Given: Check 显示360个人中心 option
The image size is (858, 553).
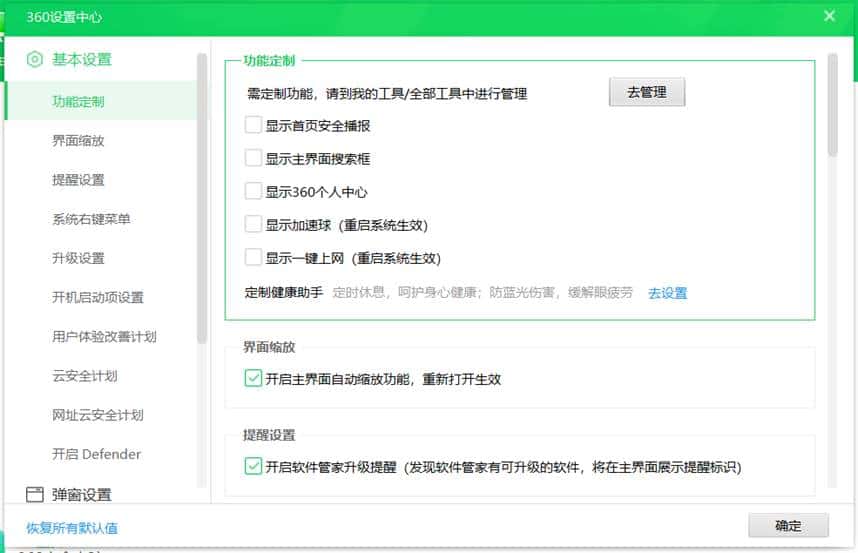Looking at the screenshot, I should [253, 192].
